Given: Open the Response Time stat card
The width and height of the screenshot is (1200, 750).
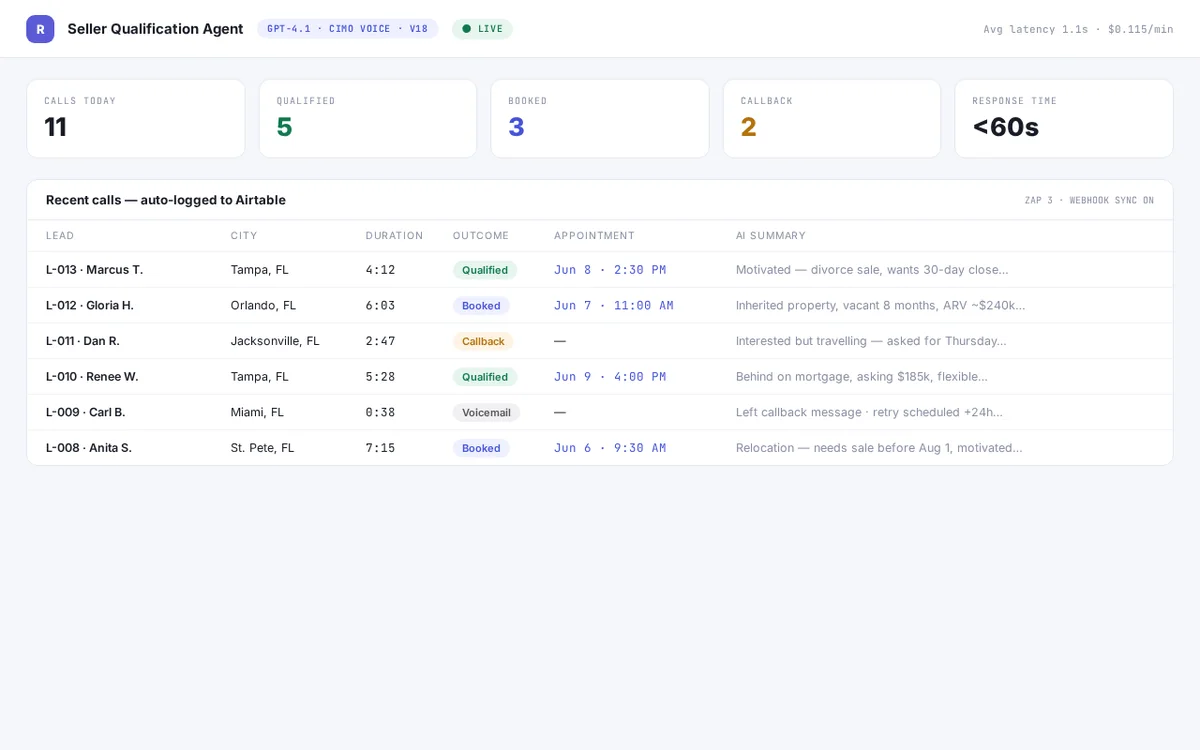Looking at the screenshot, I should [x=1064, y=119].
